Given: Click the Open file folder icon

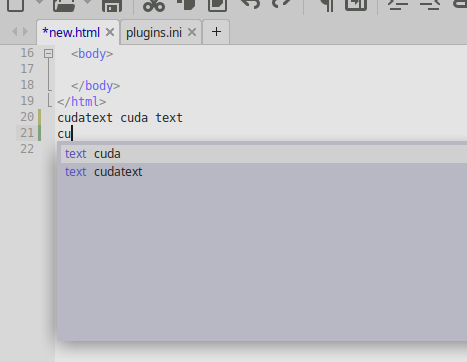Looking at the screenshot, I should click(64, 5).
